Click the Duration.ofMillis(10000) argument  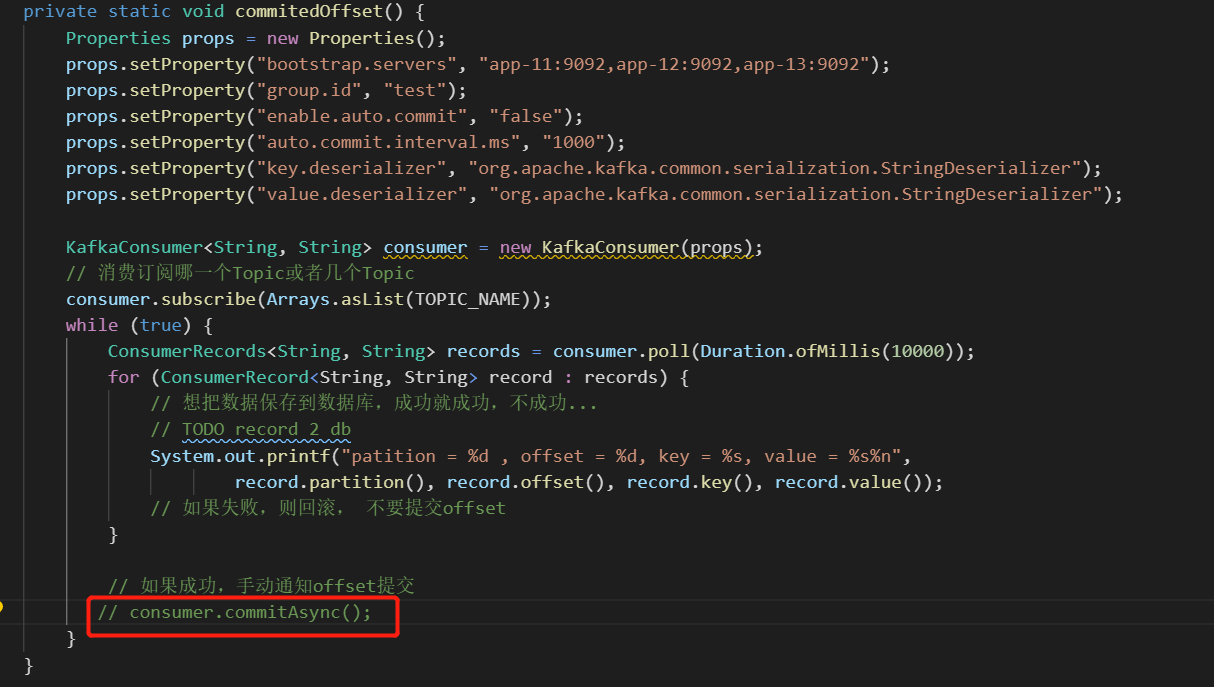pyautogui.click(x=827, y=351)
